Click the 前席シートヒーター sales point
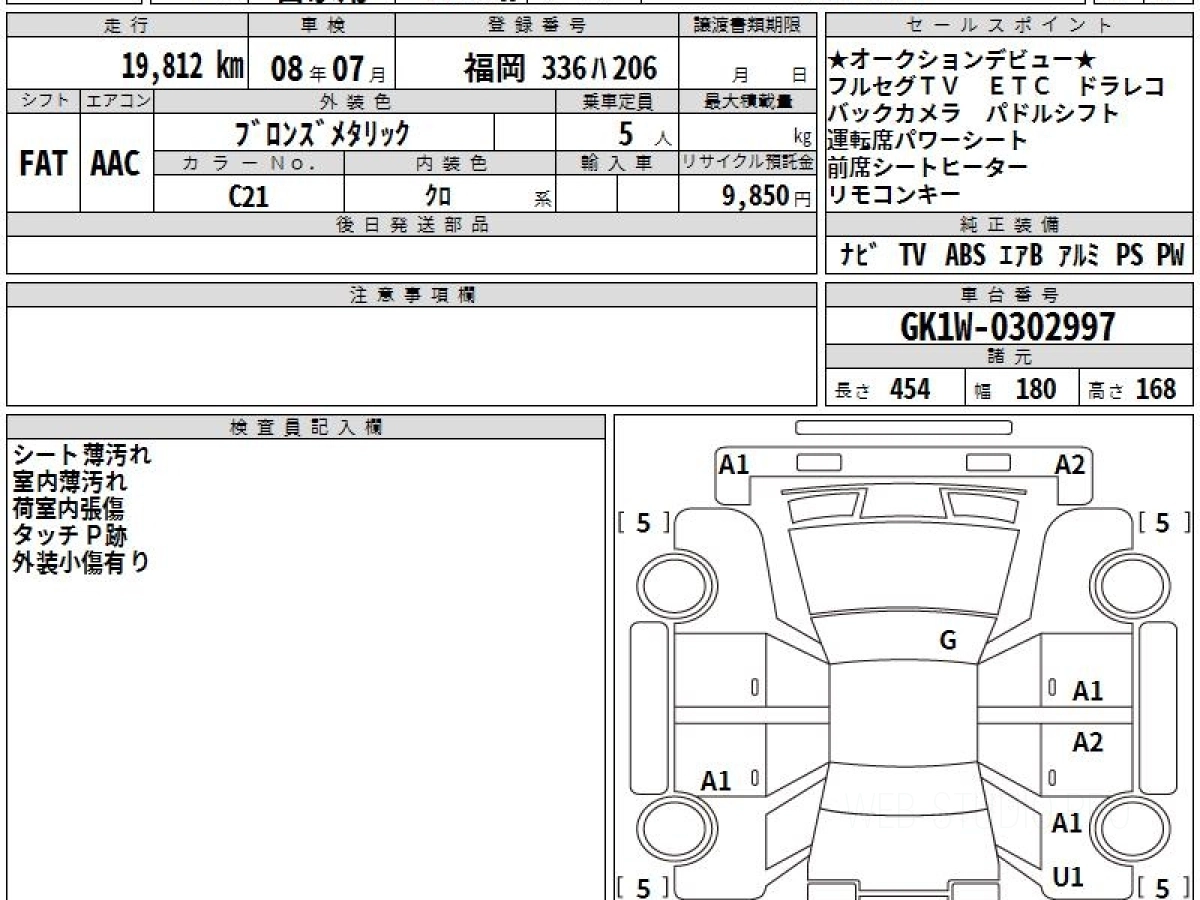Image resolution: width=1200 pixels, height=900 pixels. pyautogui.click(x=927, y=167)
